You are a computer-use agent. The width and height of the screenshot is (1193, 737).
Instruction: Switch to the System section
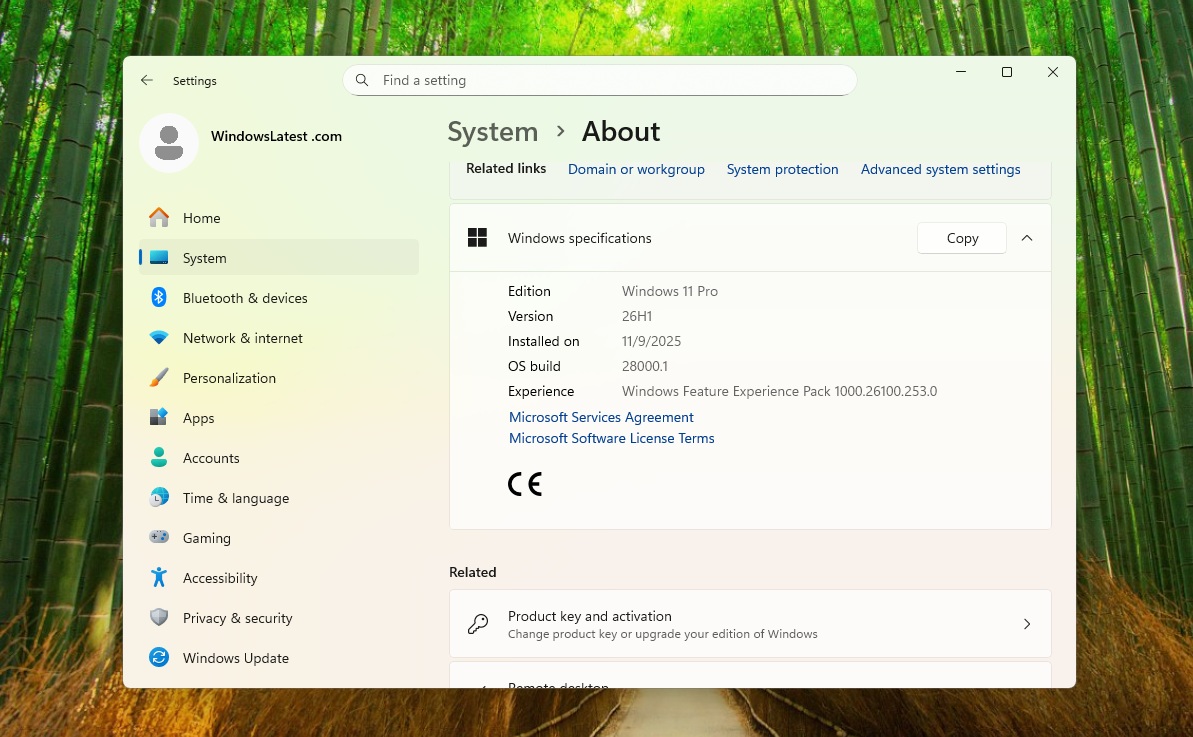pos(204,257)
